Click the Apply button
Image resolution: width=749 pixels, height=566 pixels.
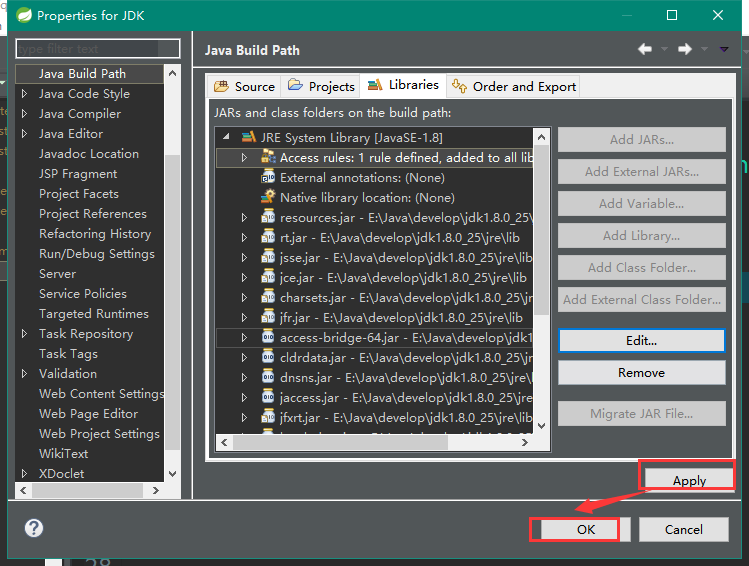pos(689,480)
